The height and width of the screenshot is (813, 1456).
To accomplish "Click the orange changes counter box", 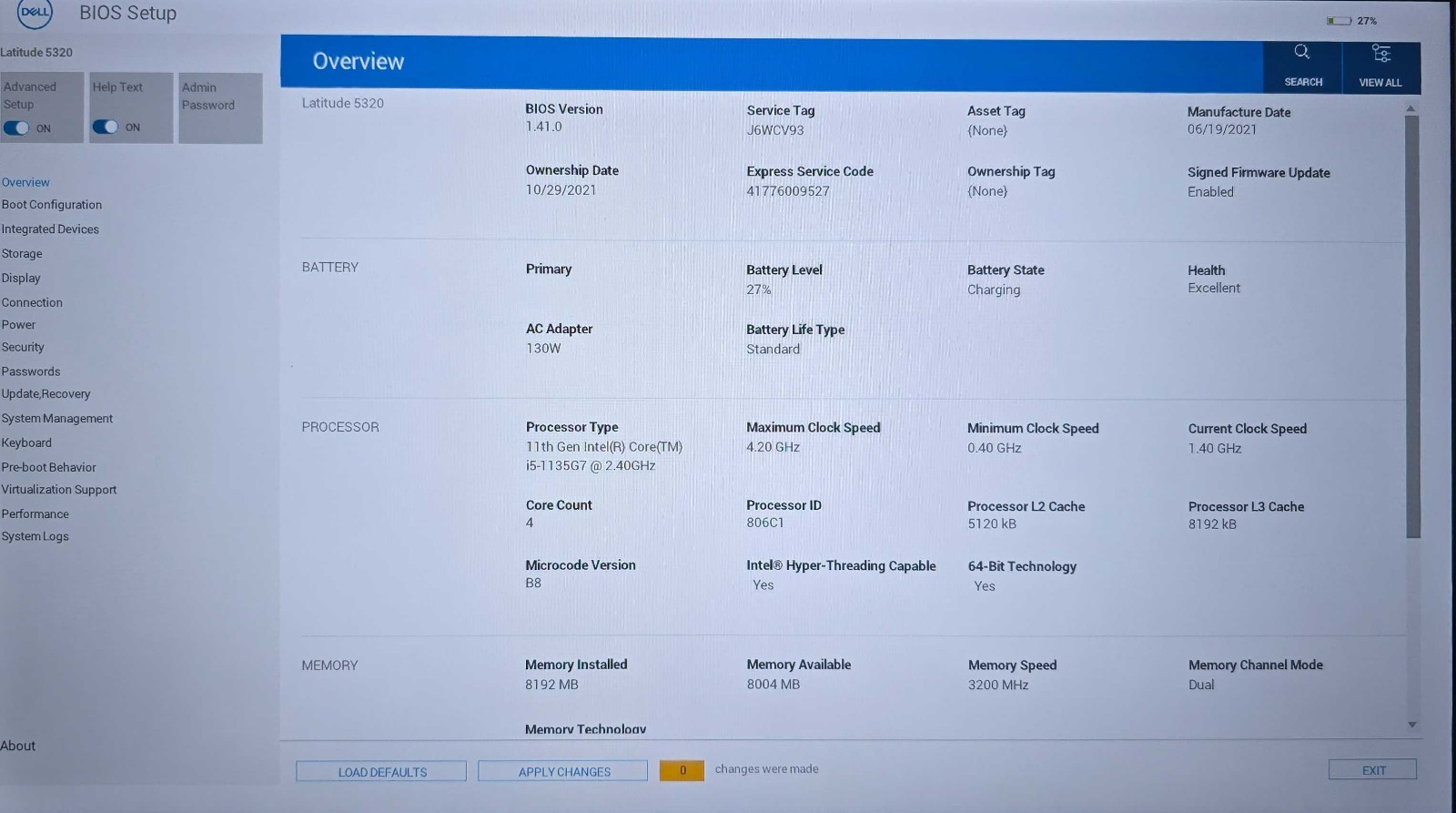I will pyautogui.click(x=682, y=770).
